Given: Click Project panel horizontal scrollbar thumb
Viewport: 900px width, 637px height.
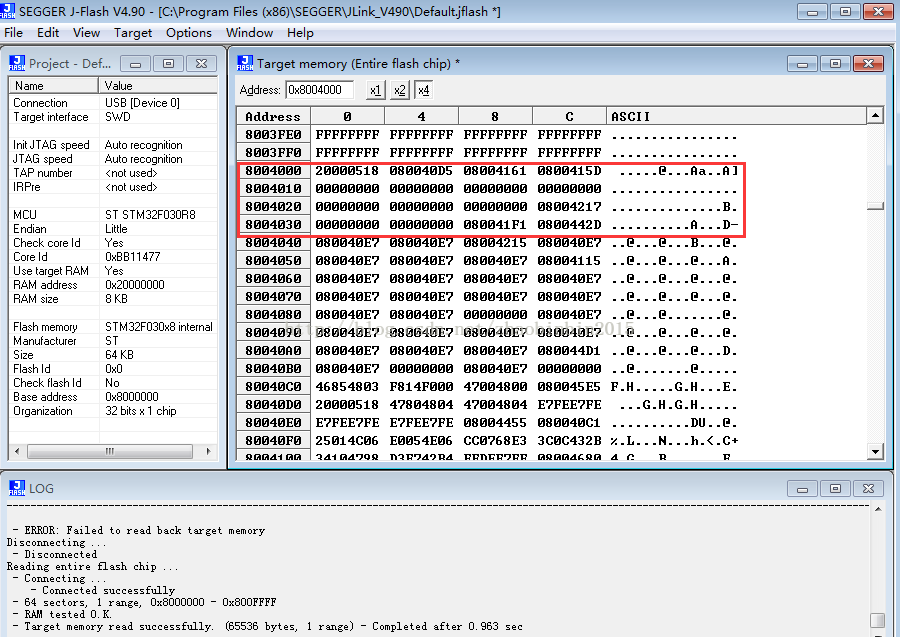Looking at the screenshot, I should (x=110, y=452).
